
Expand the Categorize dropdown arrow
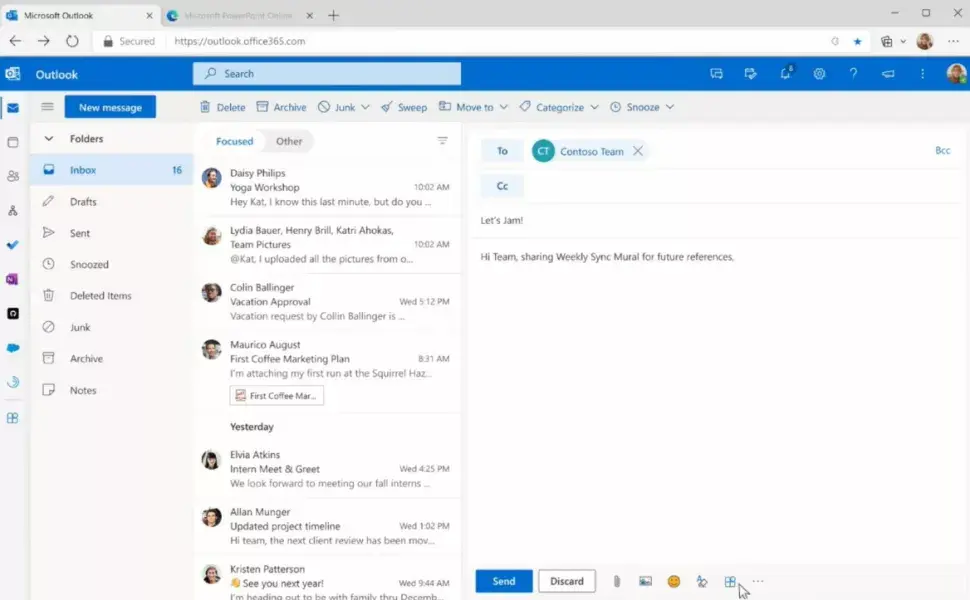(x=594, y=107)
